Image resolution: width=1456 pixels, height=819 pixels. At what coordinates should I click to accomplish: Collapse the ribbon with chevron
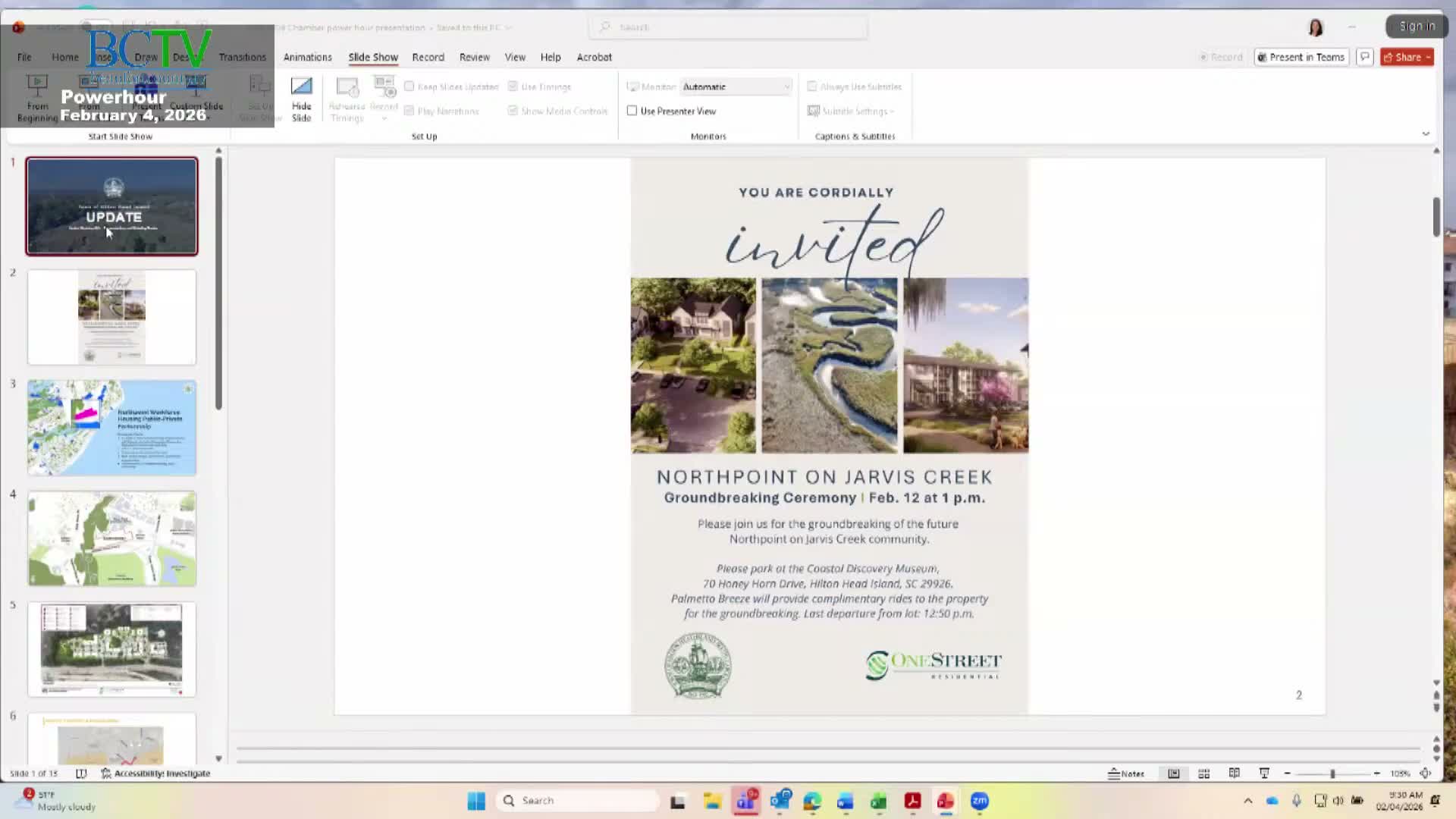pyautogui.click(x=1426, y=133)
